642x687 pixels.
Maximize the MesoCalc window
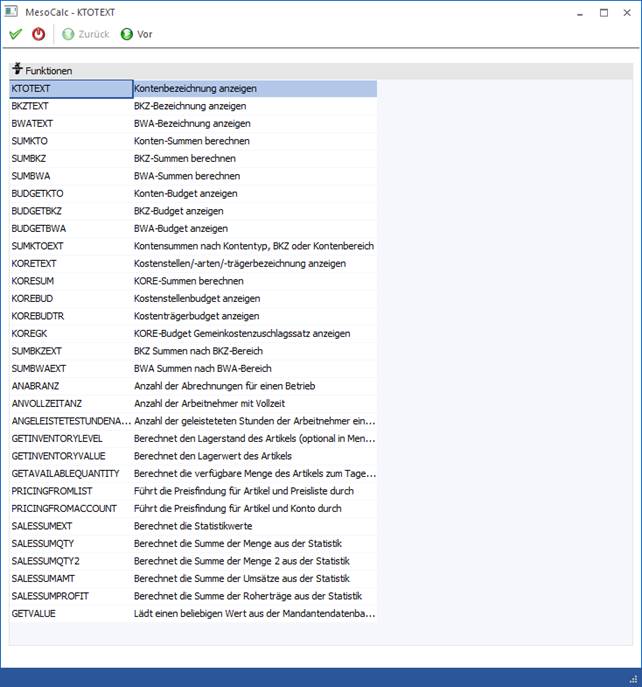(x=604, y=12)
